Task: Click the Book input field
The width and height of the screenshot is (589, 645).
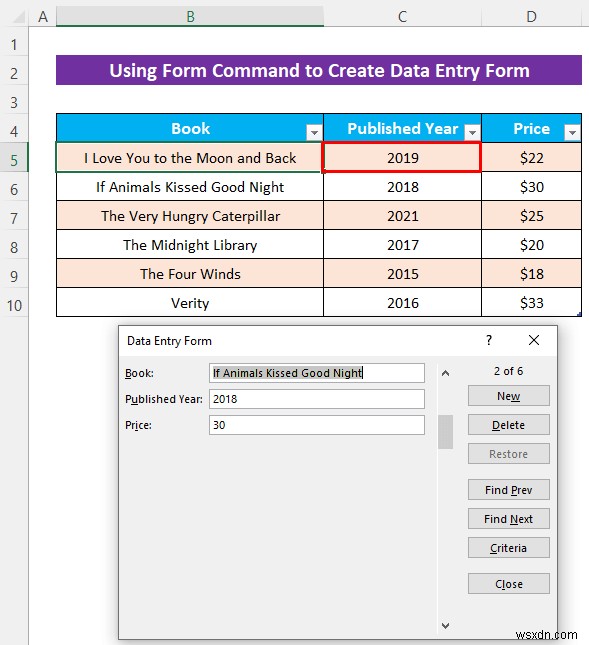Action: [x=317, y=373]
